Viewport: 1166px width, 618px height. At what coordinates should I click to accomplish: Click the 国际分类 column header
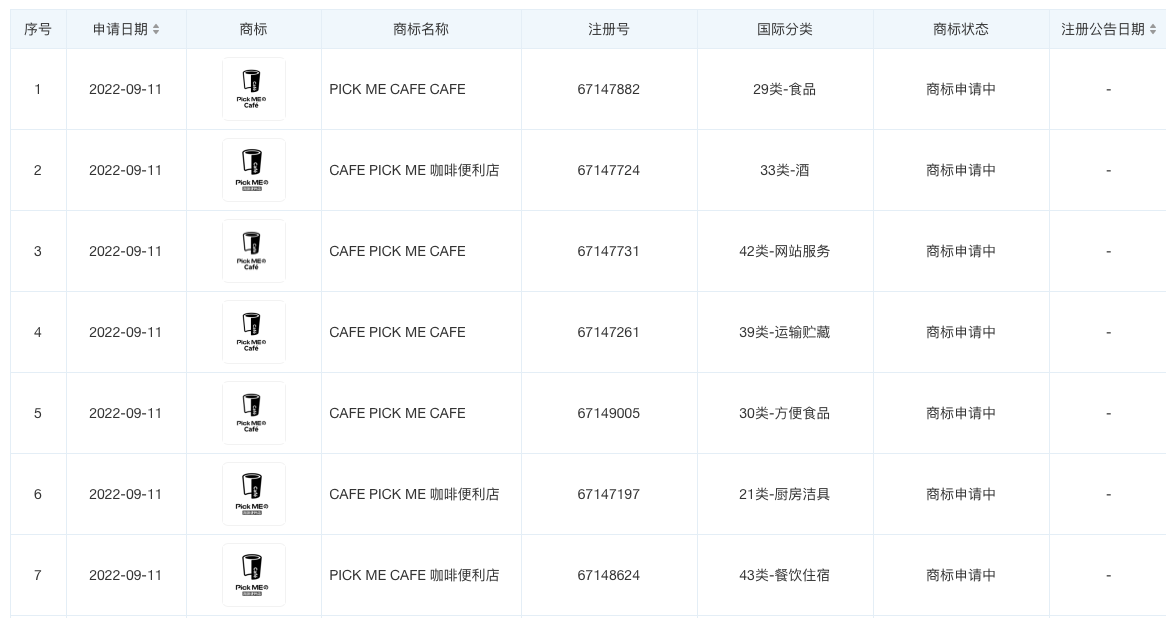pos(785,30)
